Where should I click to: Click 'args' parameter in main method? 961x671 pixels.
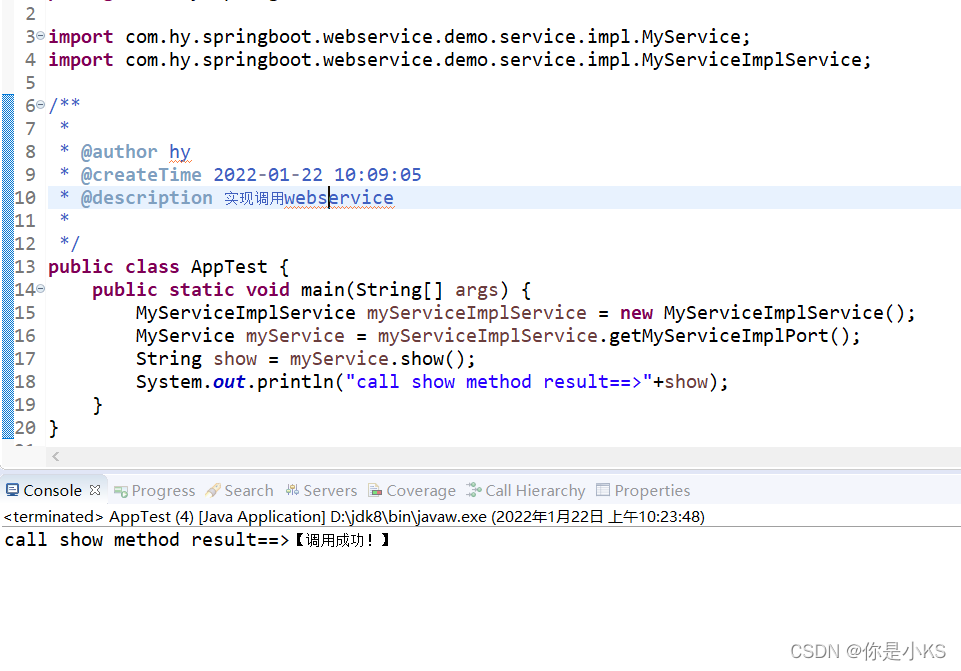point(477,290)
